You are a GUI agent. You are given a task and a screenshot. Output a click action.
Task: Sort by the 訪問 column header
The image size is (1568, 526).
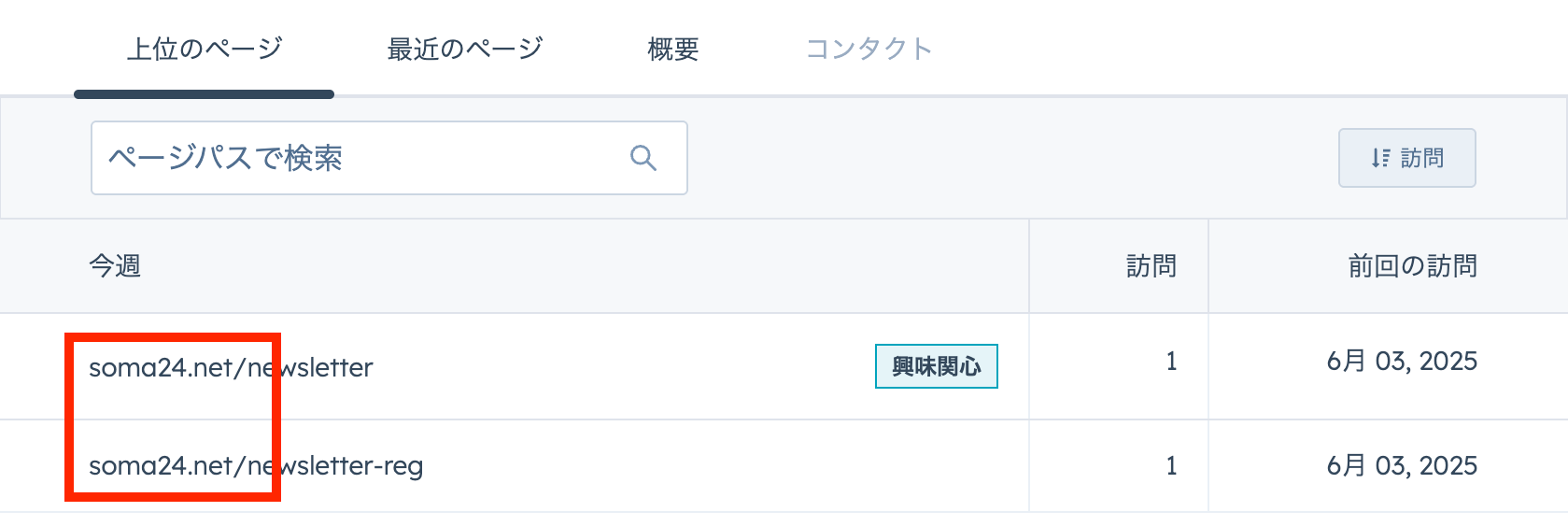pyautogui.click(x=1151, y=266)
